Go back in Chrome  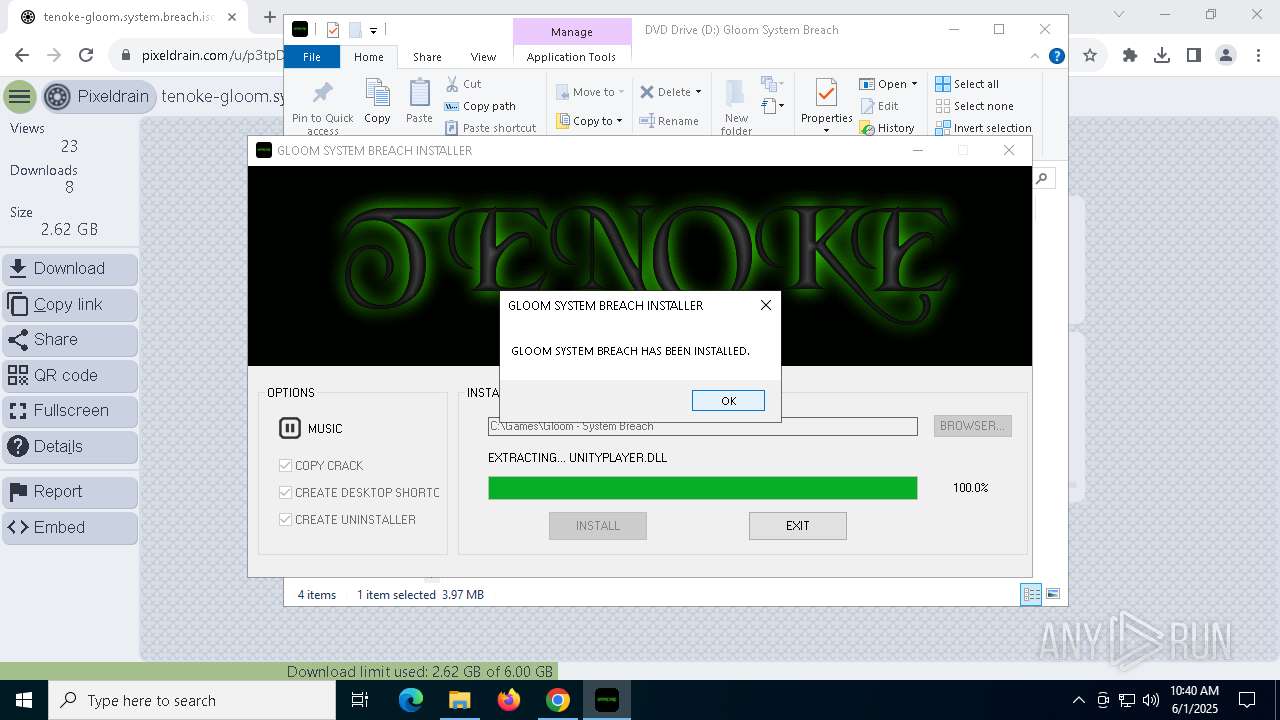tap(22, 56)
